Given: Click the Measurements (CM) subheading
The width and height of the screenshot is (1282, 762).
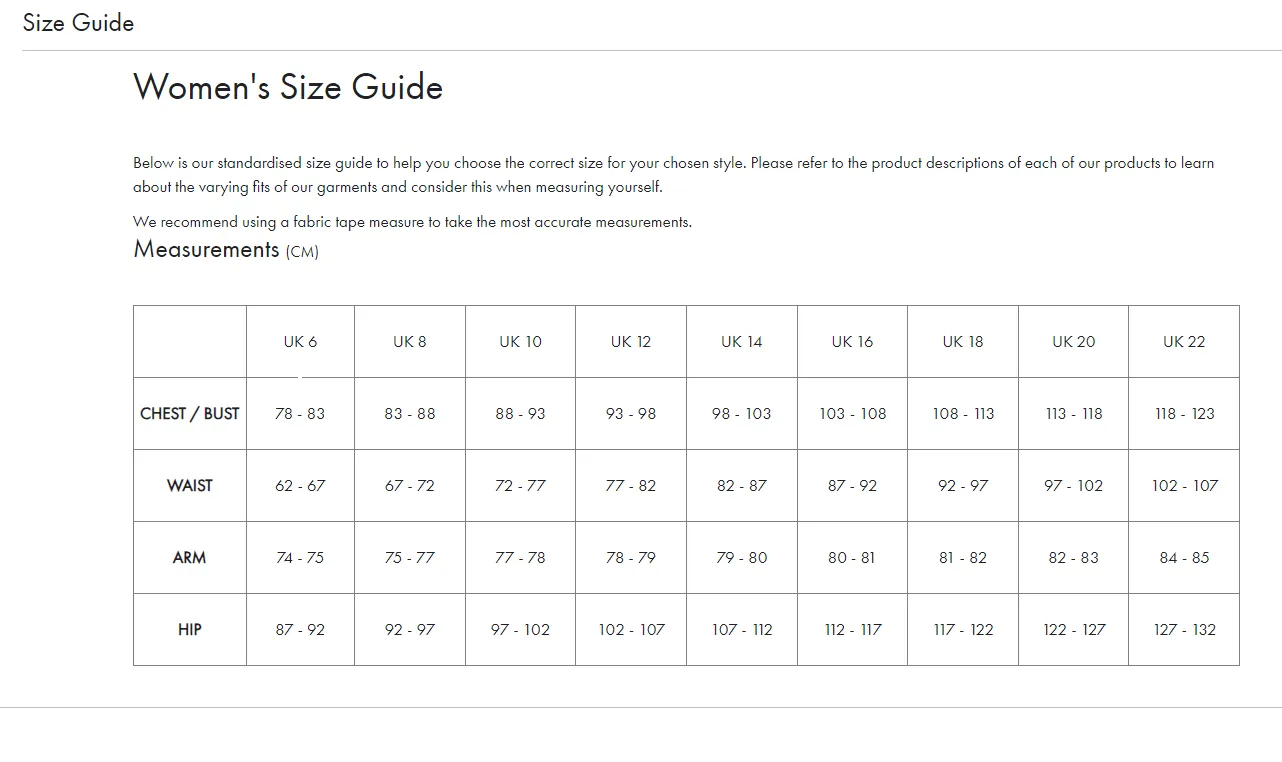Looking at the screenshot, I should click(226, 249).
